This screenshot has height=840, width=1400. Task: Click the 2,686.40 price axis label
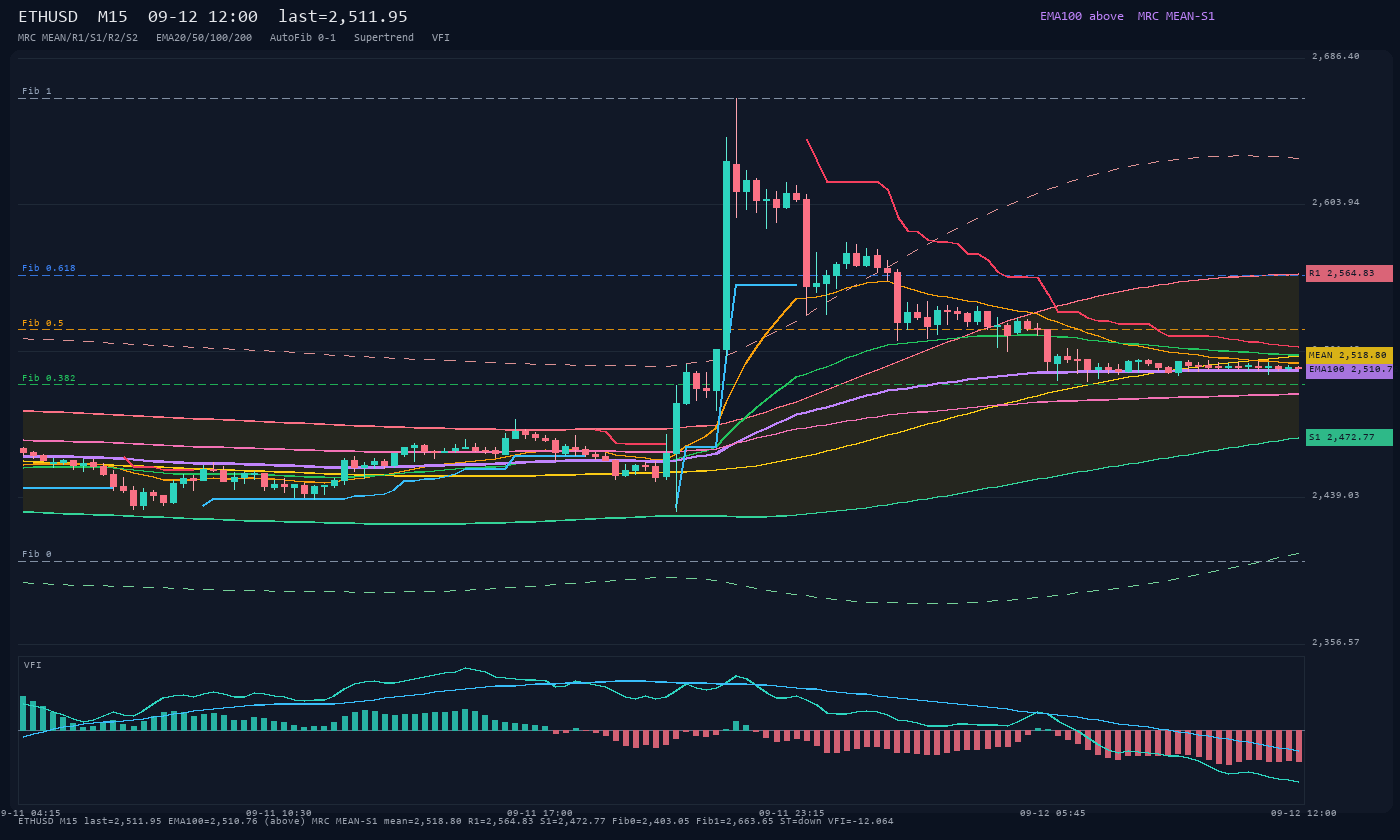[x=1336, y=56]
